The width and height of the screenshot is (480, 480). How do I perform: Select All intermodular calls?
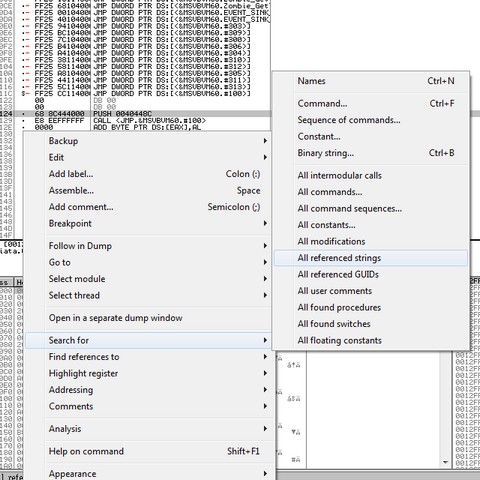click(x=371, y=175)
